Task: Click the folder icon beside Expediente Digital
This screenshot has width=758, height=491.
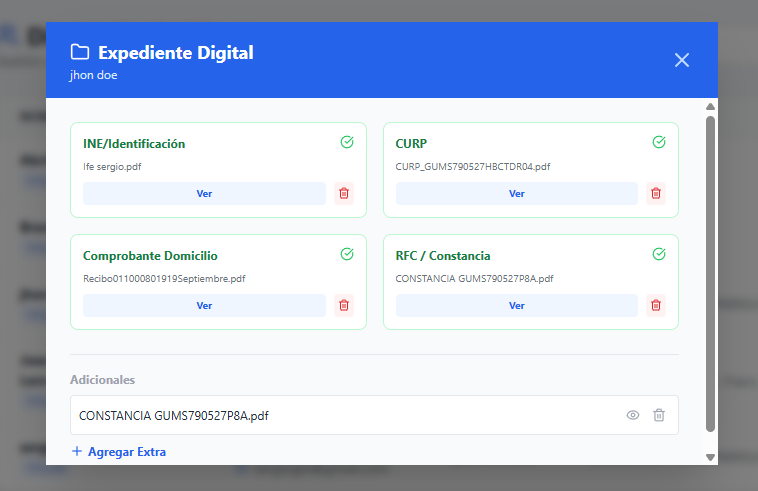Action: coord(80,52)
